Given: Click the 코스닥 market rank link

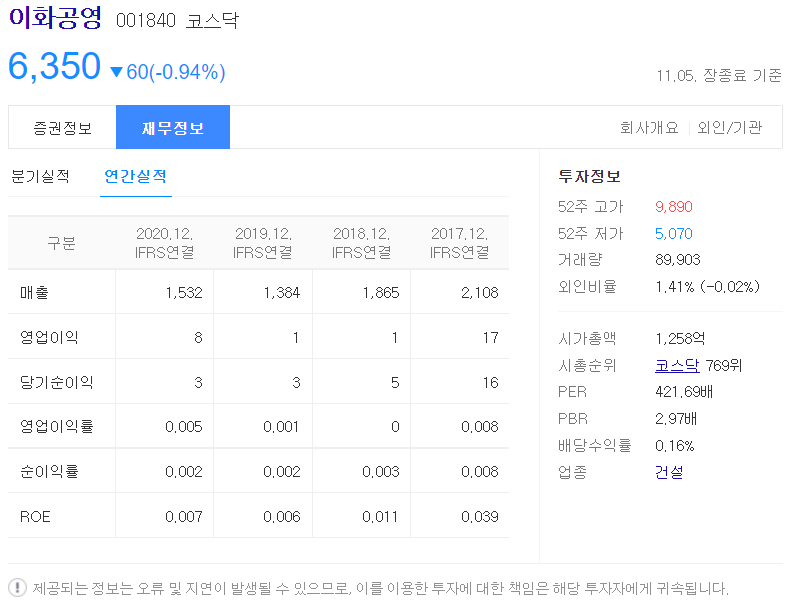Looking at the screenshot, I should coord(677,365).
